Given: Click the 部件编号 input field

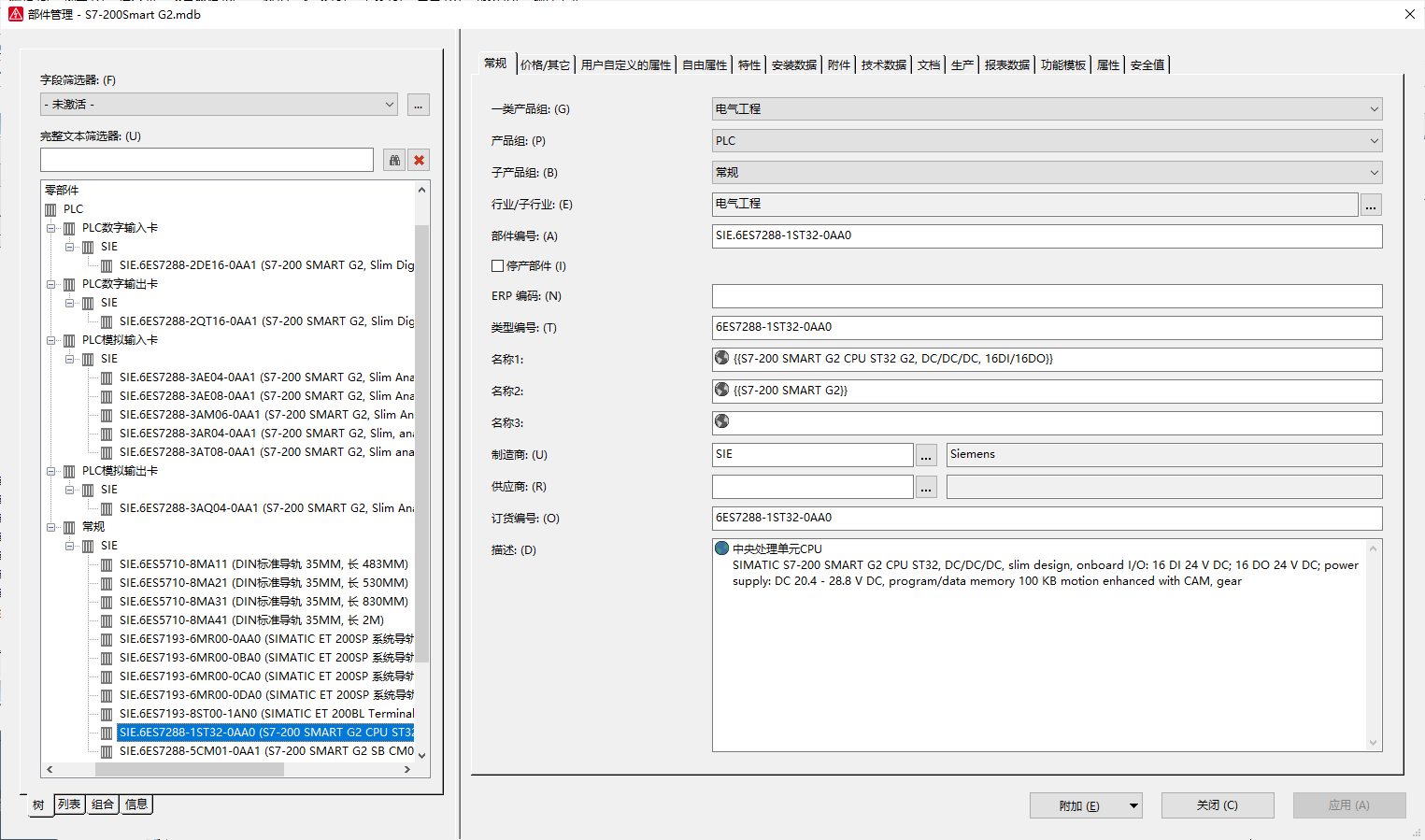Looking at the screenshot, I should tap(1047, 236).
